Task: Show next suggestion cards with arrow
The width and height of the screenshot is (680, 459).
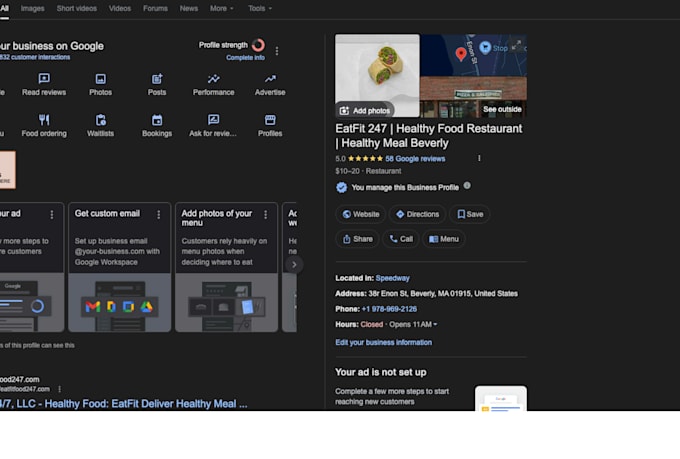Action: 294,264
